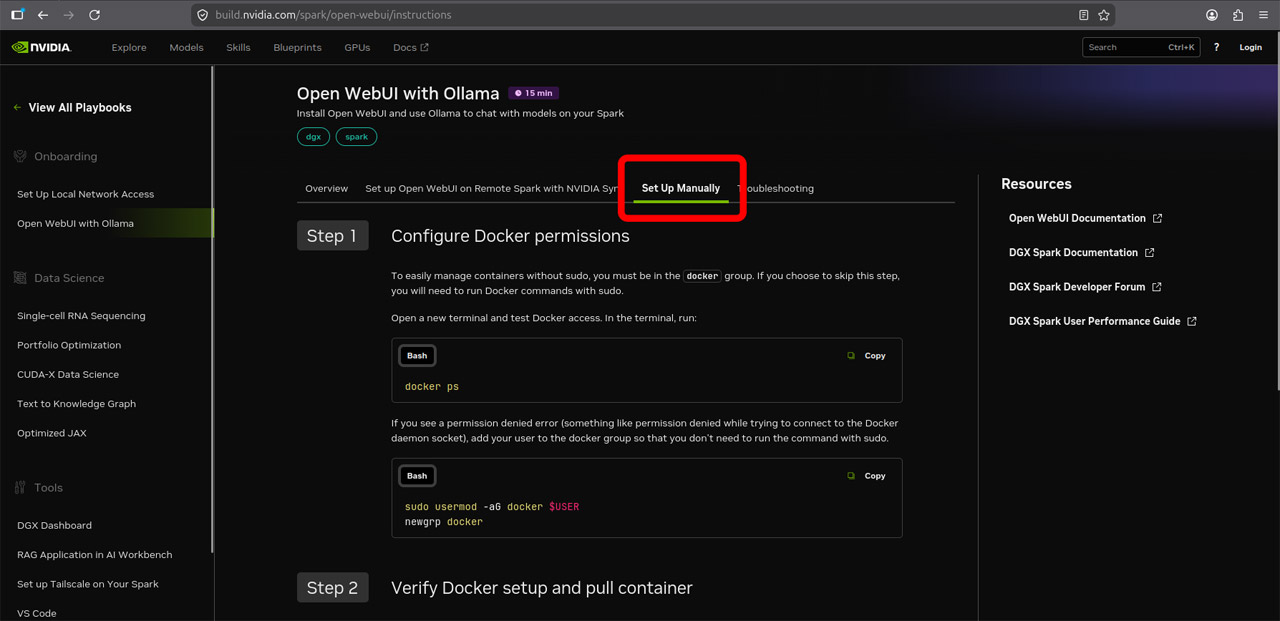1280x621 pixels.
Task: Click the browser forward arrow
Action: [x=68, y=15]
